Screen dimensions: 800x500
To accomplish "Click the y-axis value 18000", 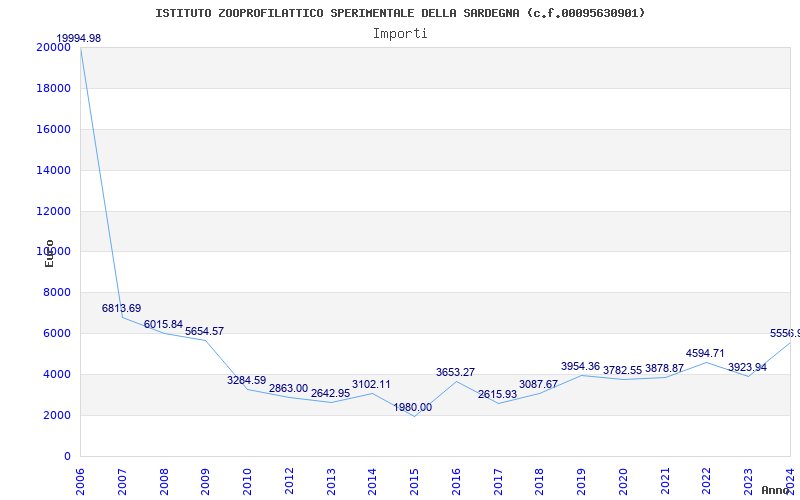I will pyautogui.click(x=53, y=88).
